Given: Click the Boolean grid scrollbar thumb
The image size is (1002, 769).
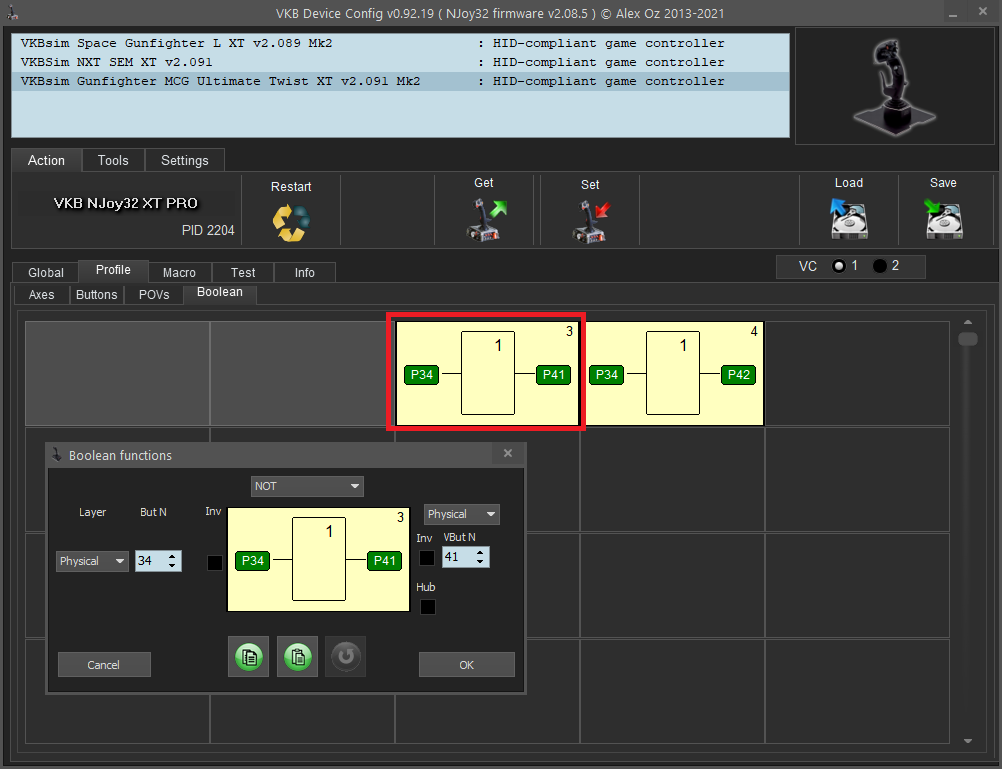Looking at the screenshot, I should tap(967, 339).
